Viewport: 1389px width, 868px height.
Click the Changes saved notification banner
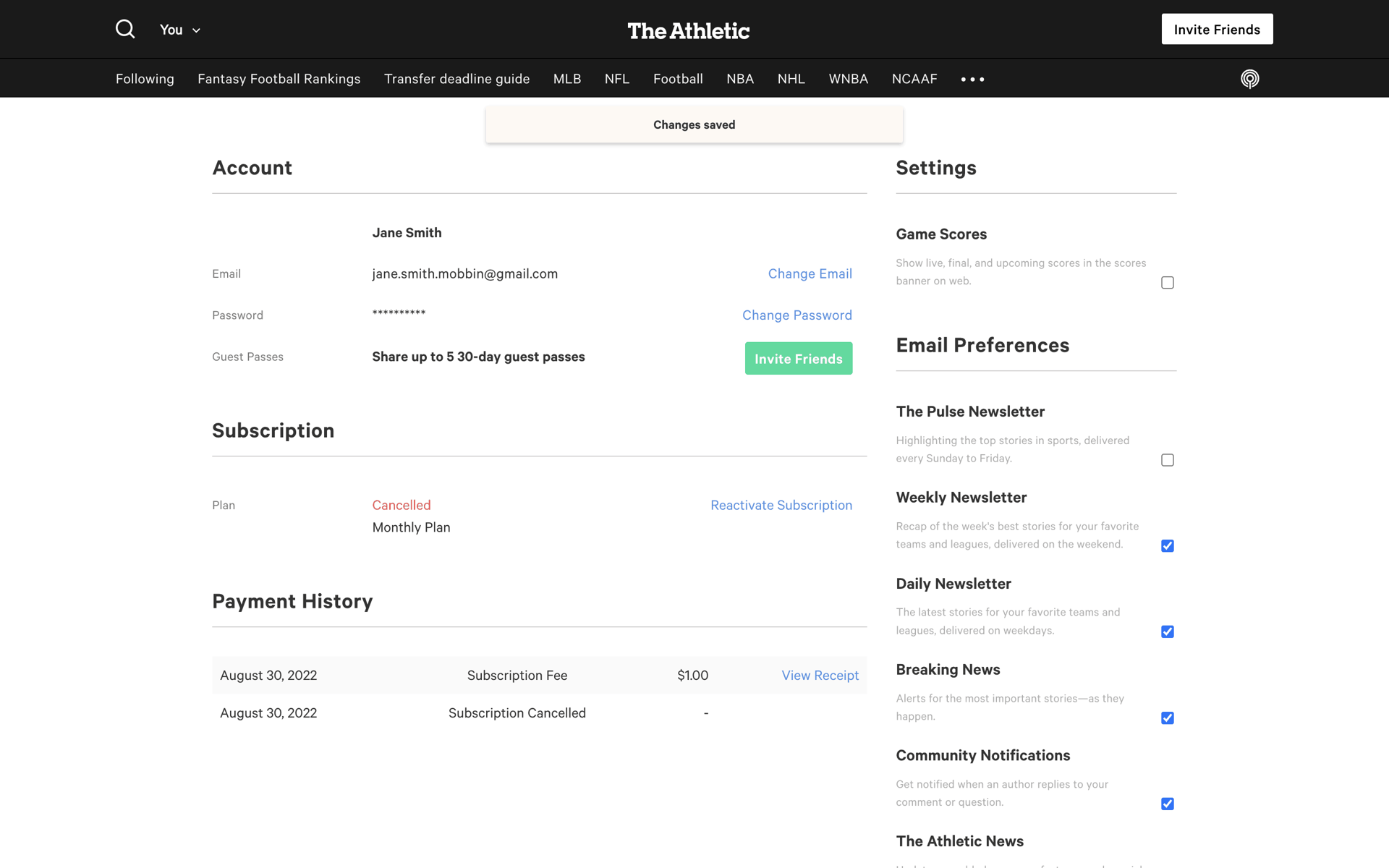coord(694,124)
